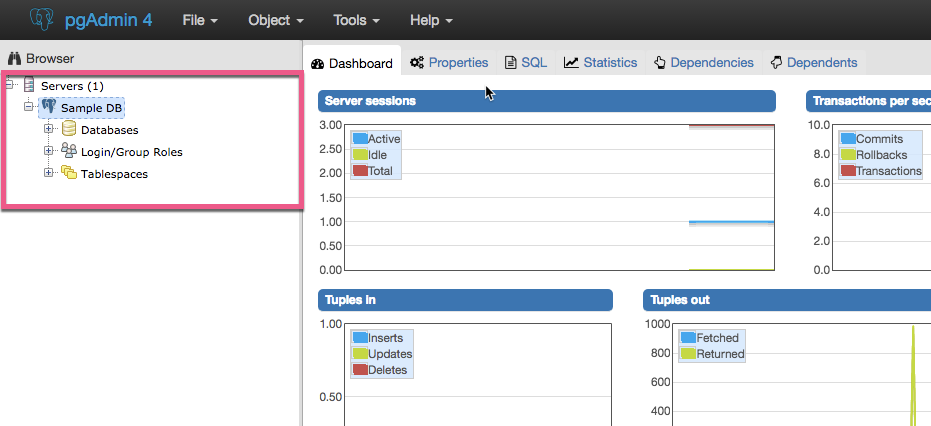Image resolution: width=931 pixels, height=426 pixels.
Task: Select Servers (1) in the browser tree
Action: pos(72,86)
